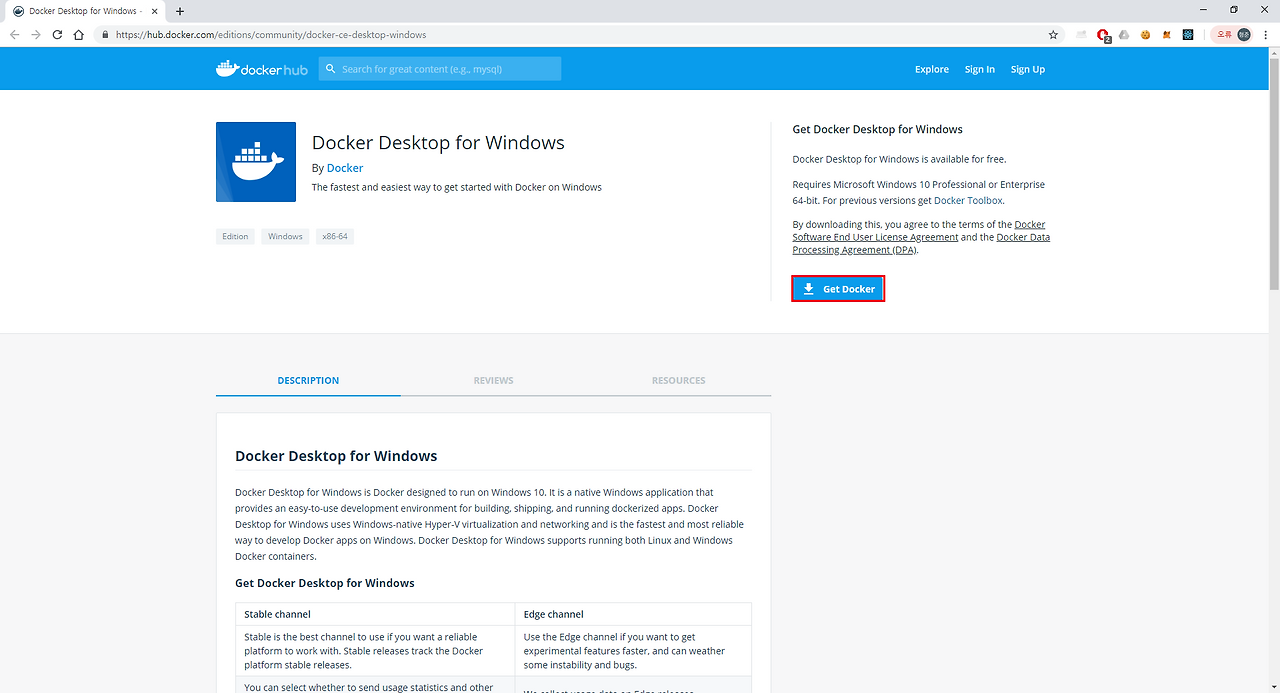Bookmark the page with the star icon
Image resolution: width=1280 pixels, height=693 pixels.
tap(1052, 33)
